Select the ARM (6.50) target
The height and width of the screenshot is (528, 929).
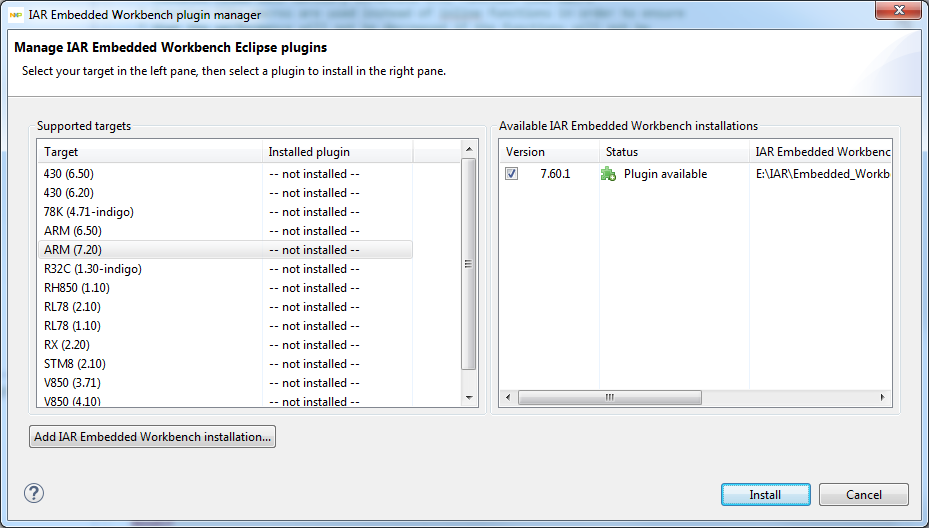[225, 231]
